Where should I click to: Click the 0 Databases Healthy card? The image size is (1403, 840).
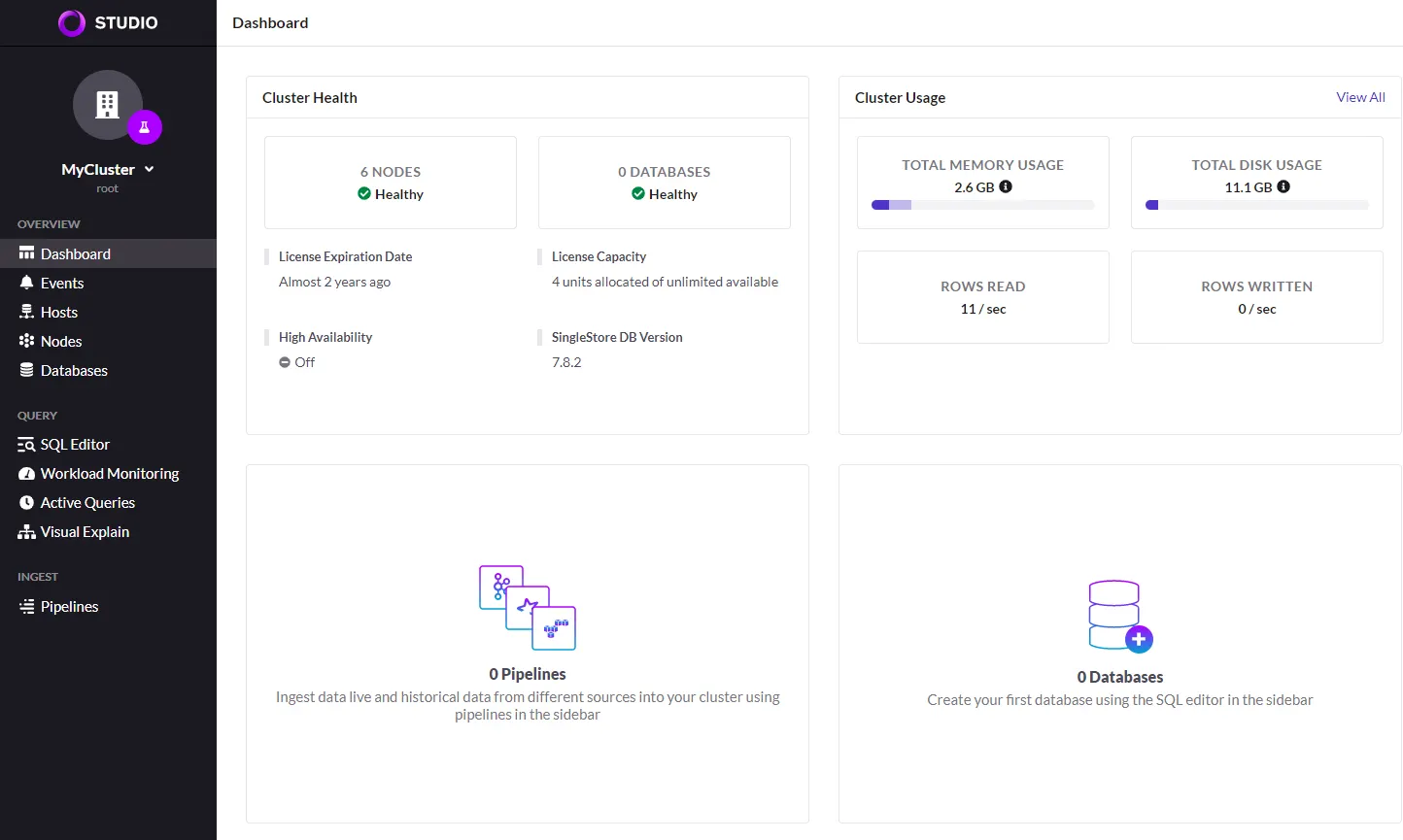(665, 183)
